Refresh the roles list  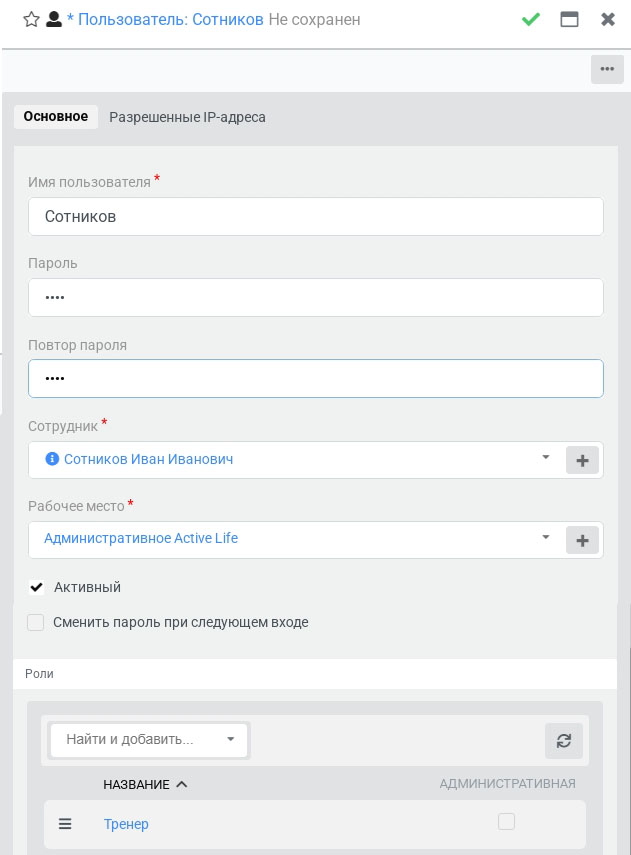click(x=563, y=740)
